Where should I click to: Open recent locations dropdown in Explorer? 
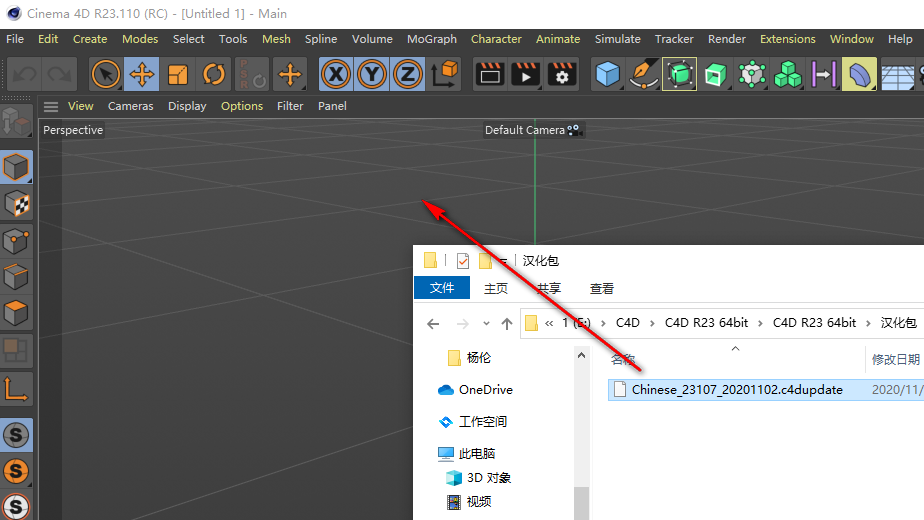(x=485, y=324)
